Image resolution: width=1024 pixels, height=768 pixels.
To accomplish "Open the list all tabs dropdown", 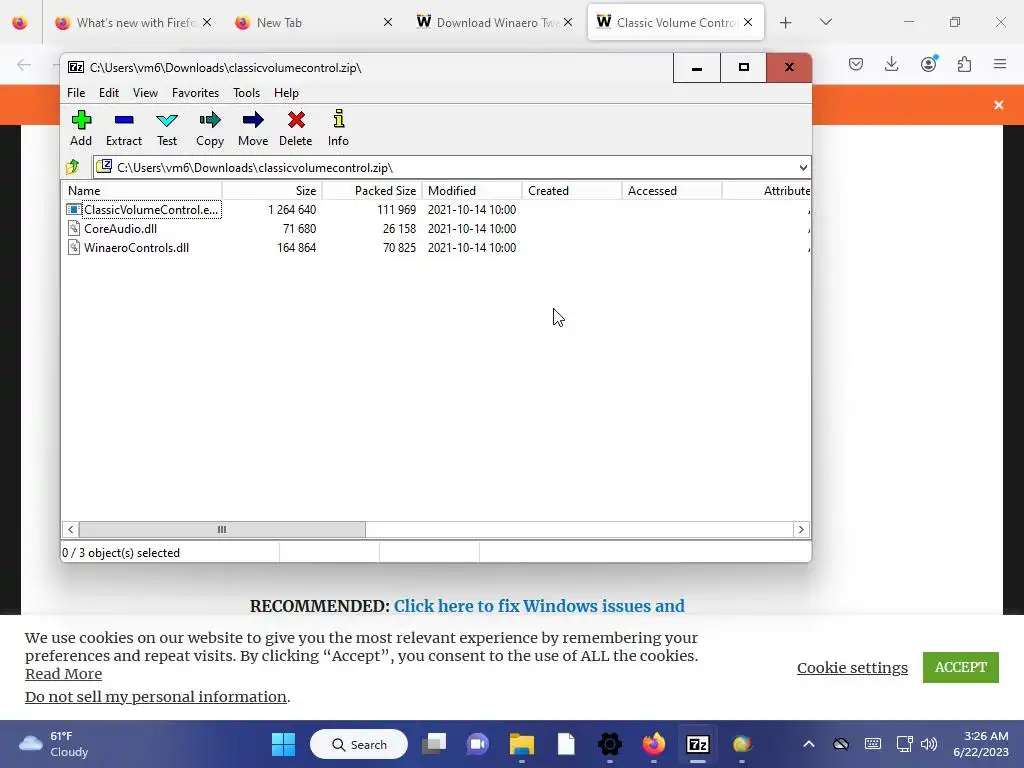I will point(825,22).
